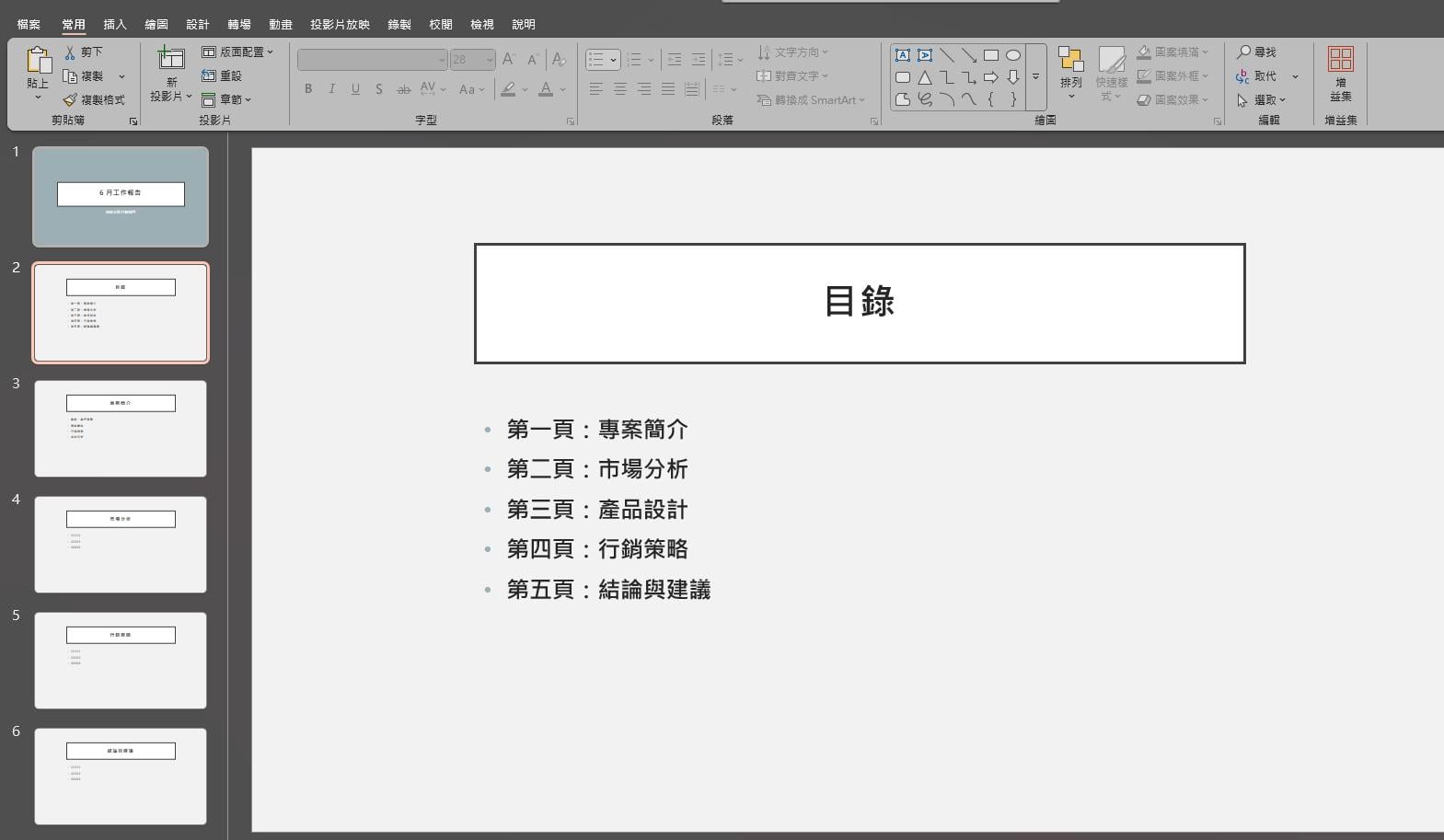Select the freeform scribble shape
1444x840 pixels.
(x=925, y=99)
